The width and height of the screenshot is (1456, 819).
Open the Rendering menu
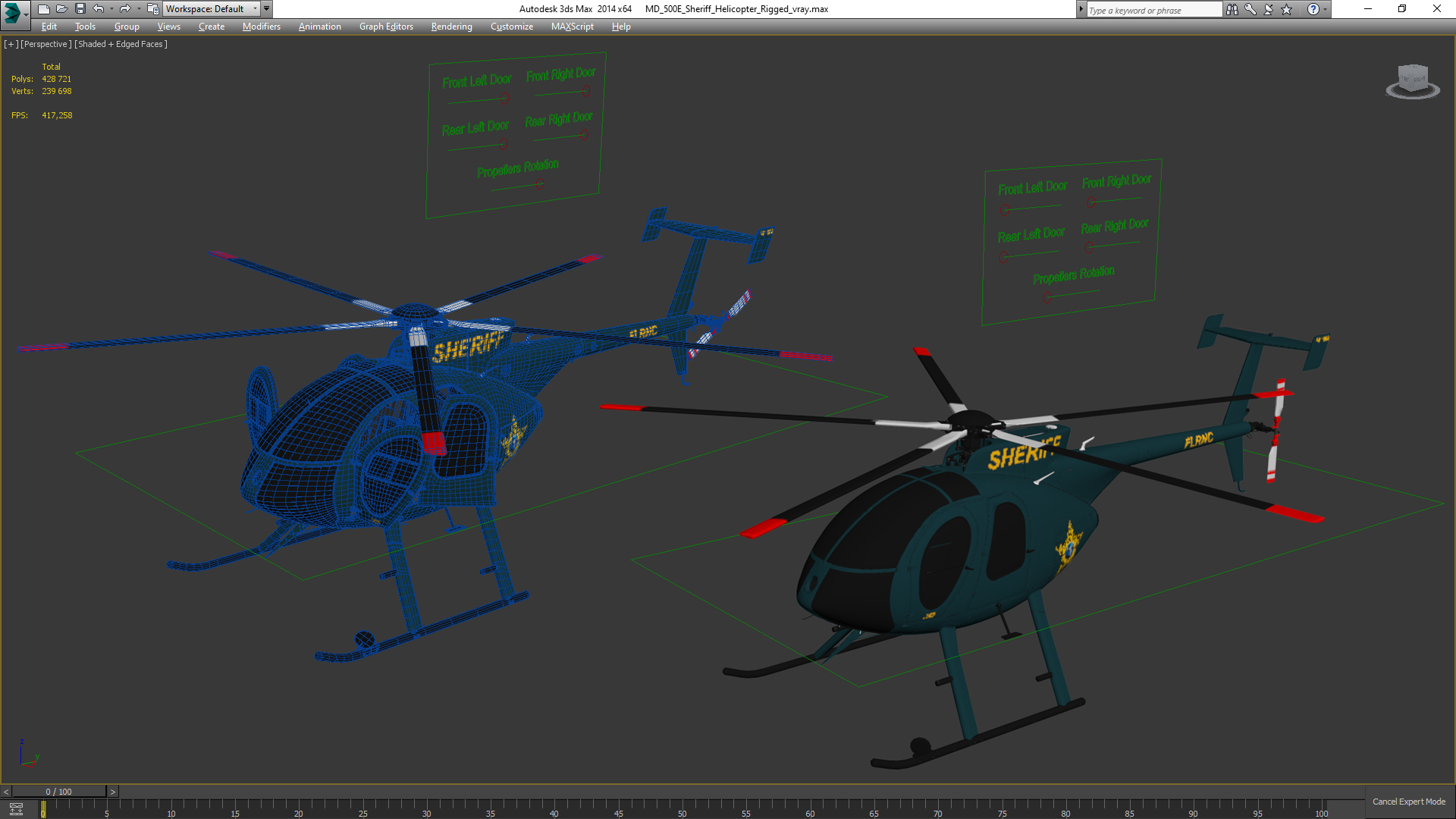(x=451, y=27)
